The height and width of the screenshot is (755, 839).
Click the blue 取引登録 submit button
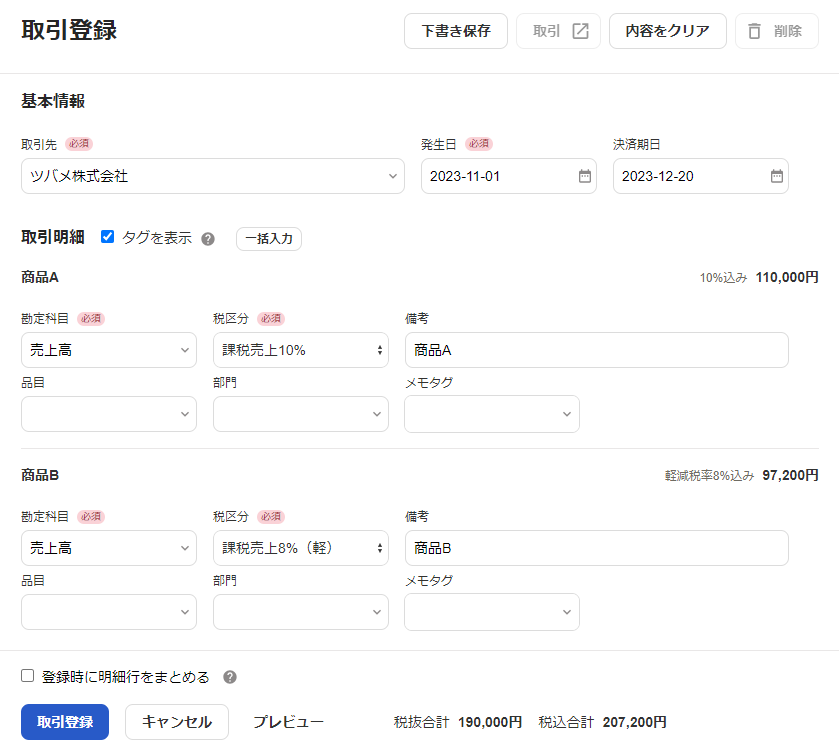(x=65, y=722)
